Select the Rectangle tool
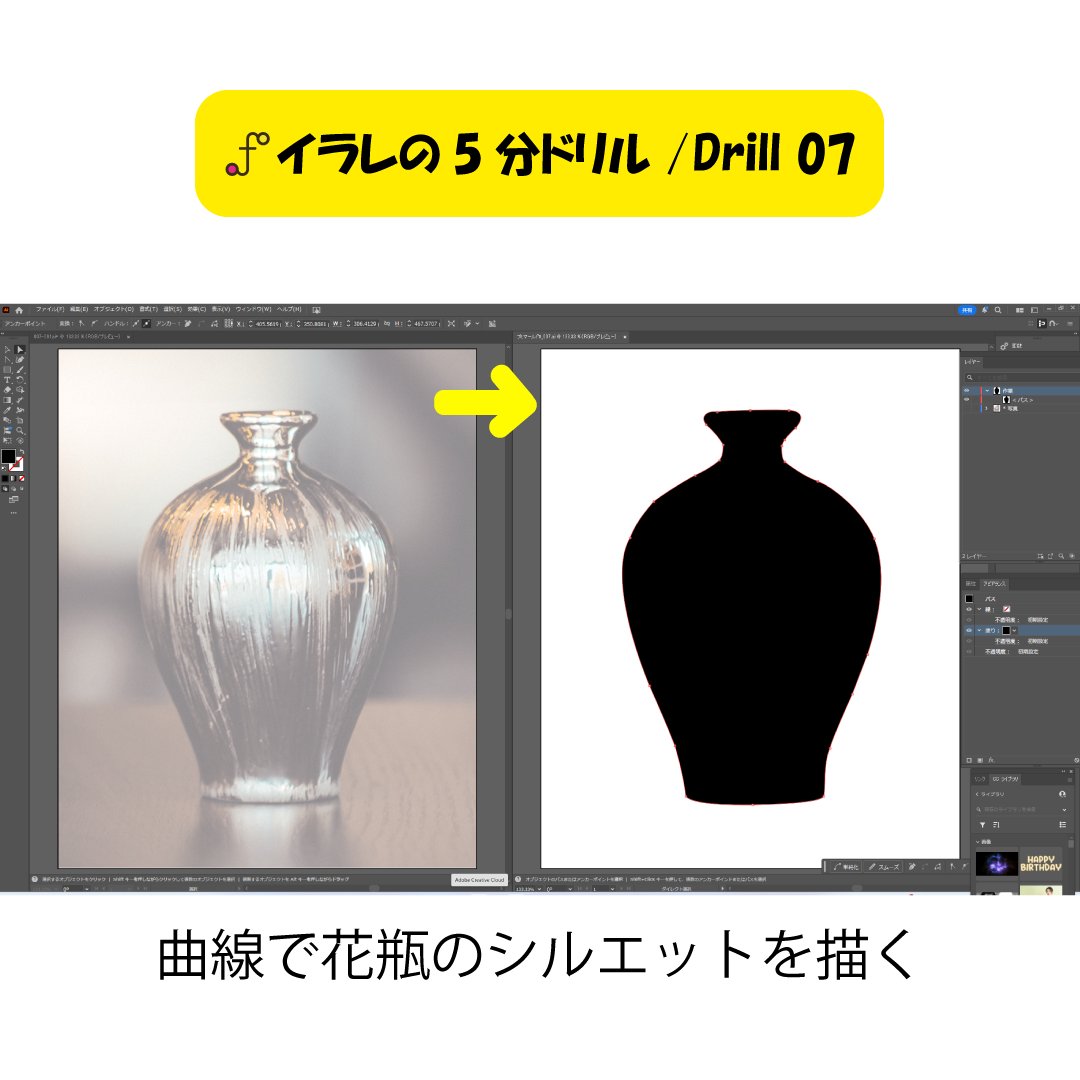The width and height of the screenshot is (1080, 1080). (8, 370)
